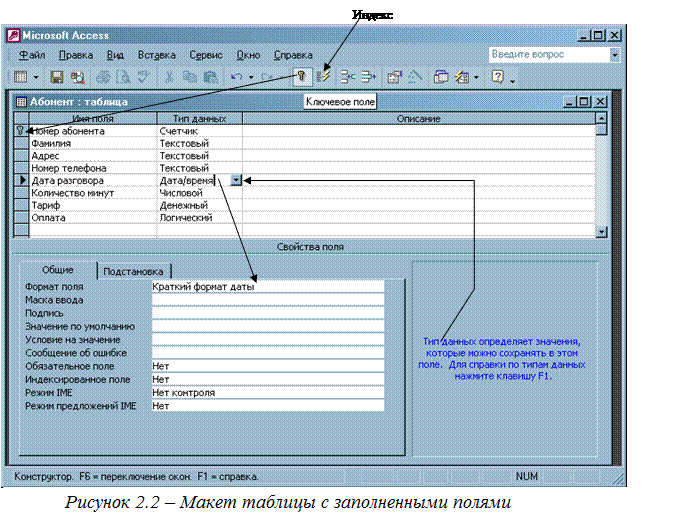The width and height of the screenshot is (685, 523).
Task: Open the Вставка menu
Action: (156, 55)
